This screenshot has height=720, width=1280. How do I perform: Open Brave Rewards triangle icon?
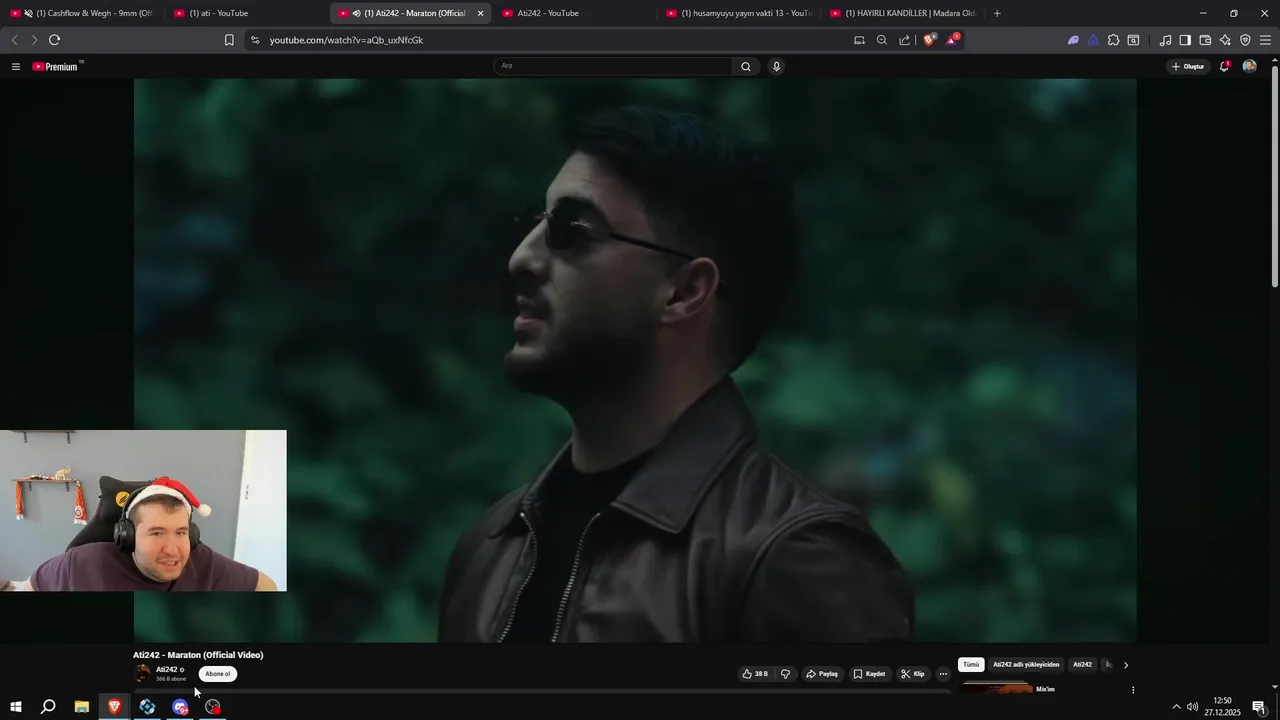(952, 40)
